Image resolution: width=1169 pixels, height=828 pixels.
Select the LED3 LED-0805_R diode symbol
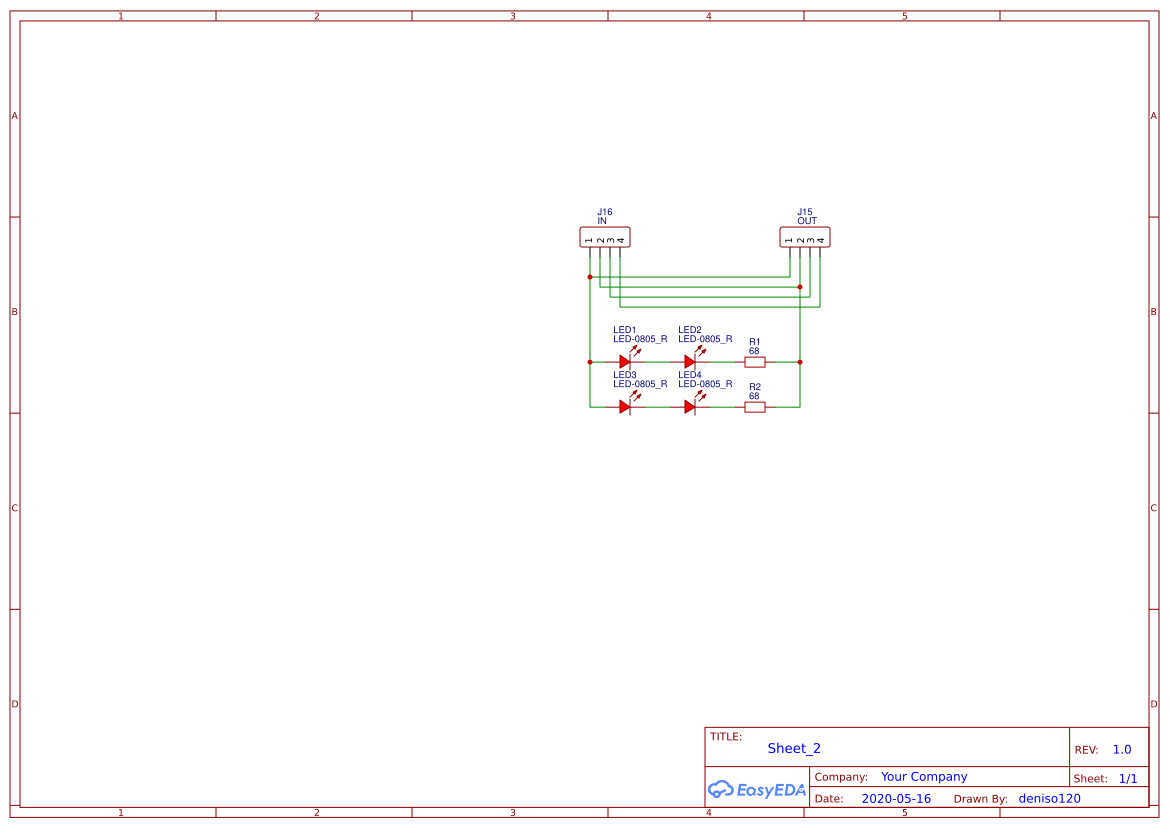tap(625, 407)
